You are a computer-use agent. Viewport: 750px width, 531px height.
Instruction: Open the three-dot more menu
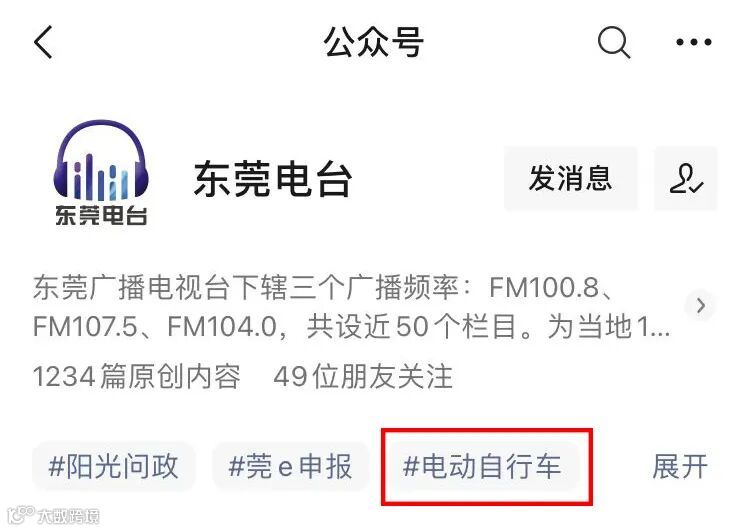coord(694,42)
